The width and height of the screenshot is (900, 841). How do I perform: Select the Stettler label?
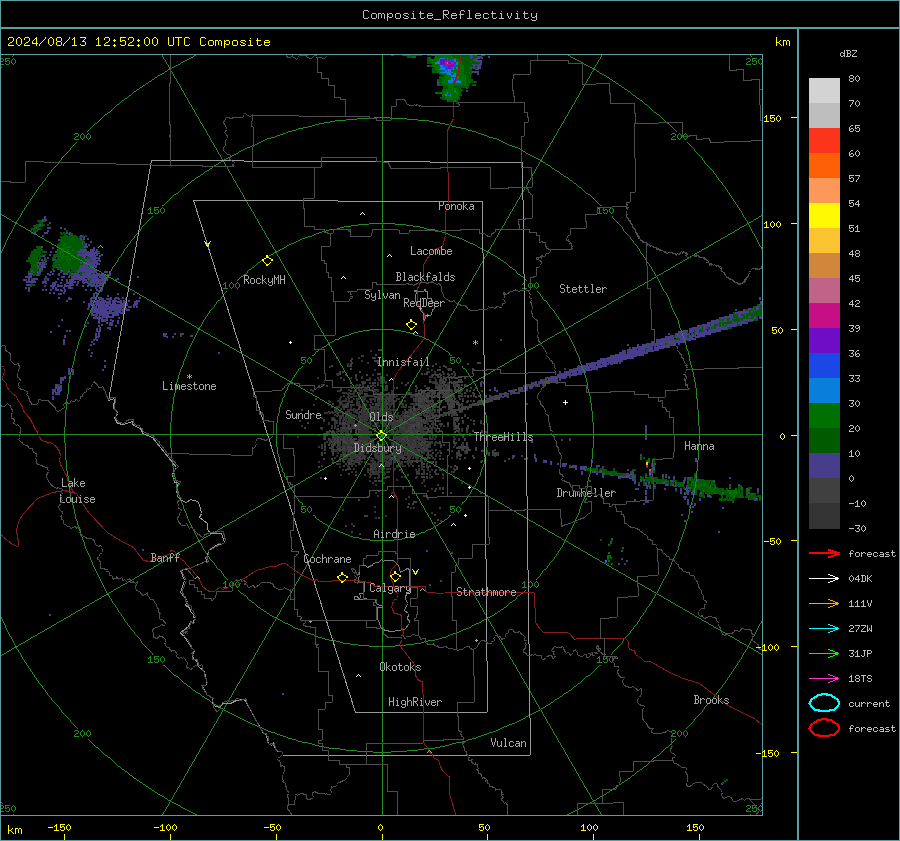point(583,289)
